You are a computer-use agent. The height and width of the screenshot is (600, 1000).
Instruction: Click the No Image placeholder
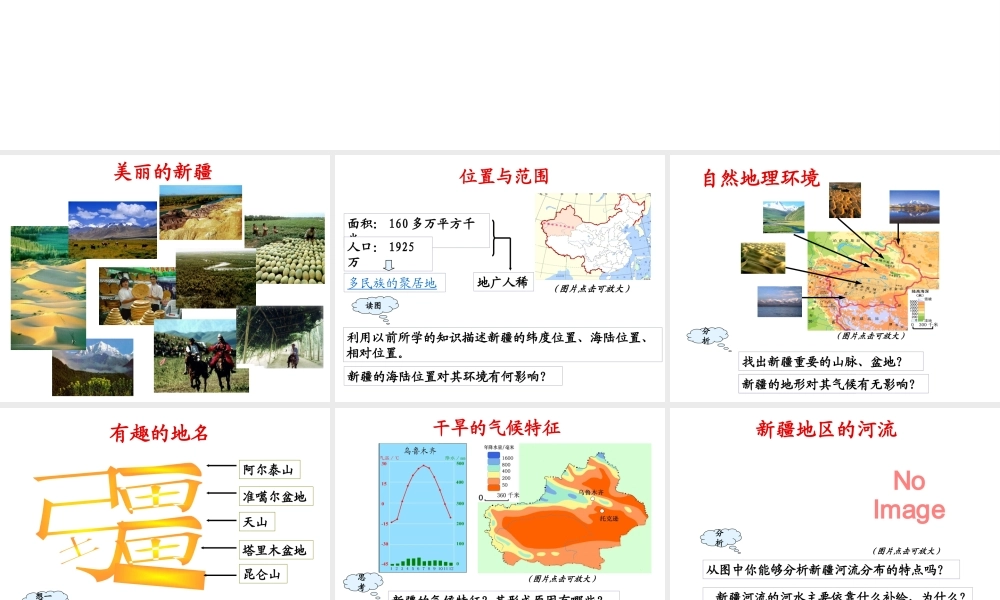(909, 495)
